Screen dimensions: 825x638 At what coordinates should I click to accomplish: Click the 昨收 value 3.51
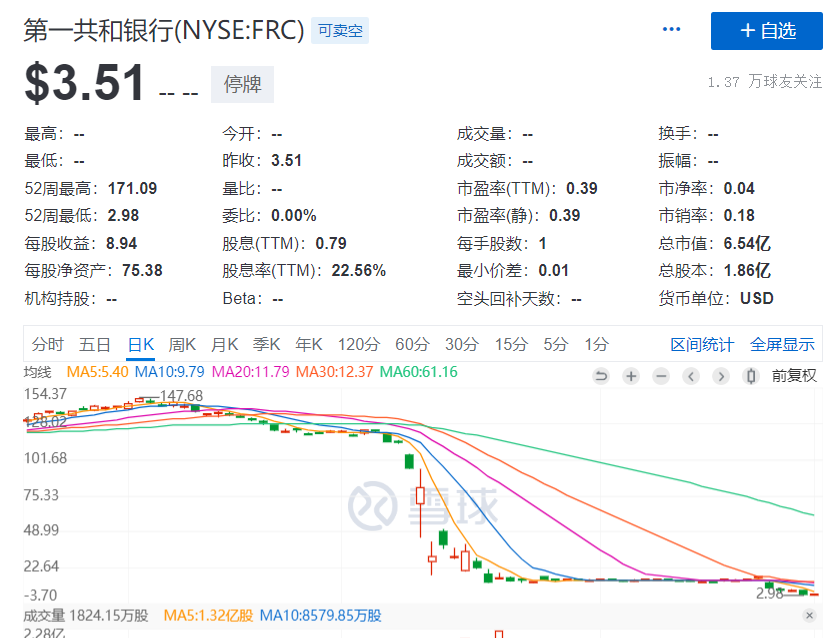tap(287, 160)
